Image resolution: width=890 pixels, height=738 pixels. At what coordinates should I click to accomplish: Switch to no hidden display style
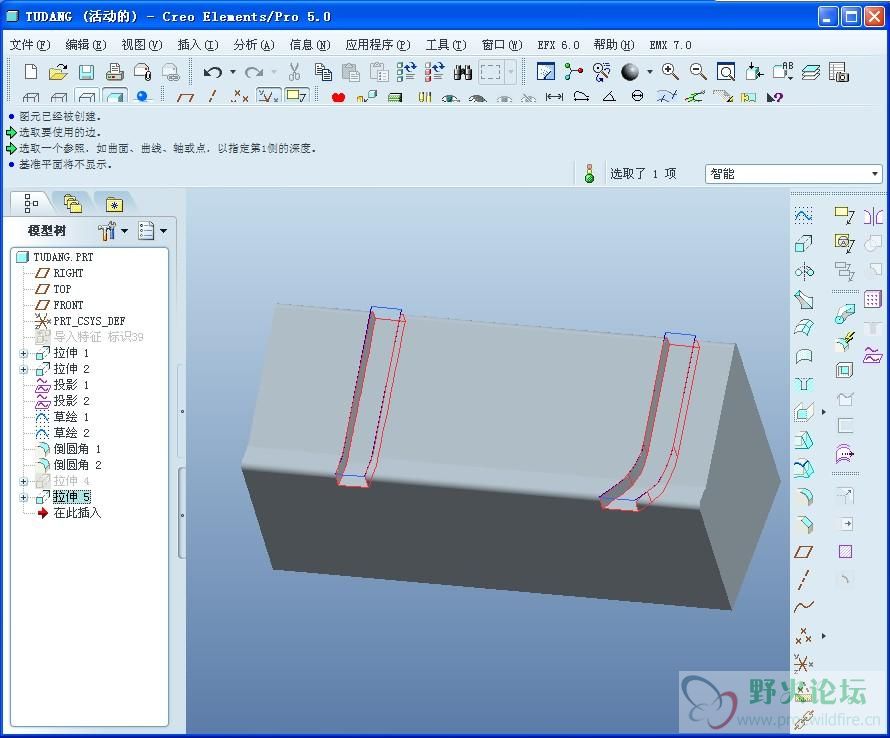(x=86, y=97)
